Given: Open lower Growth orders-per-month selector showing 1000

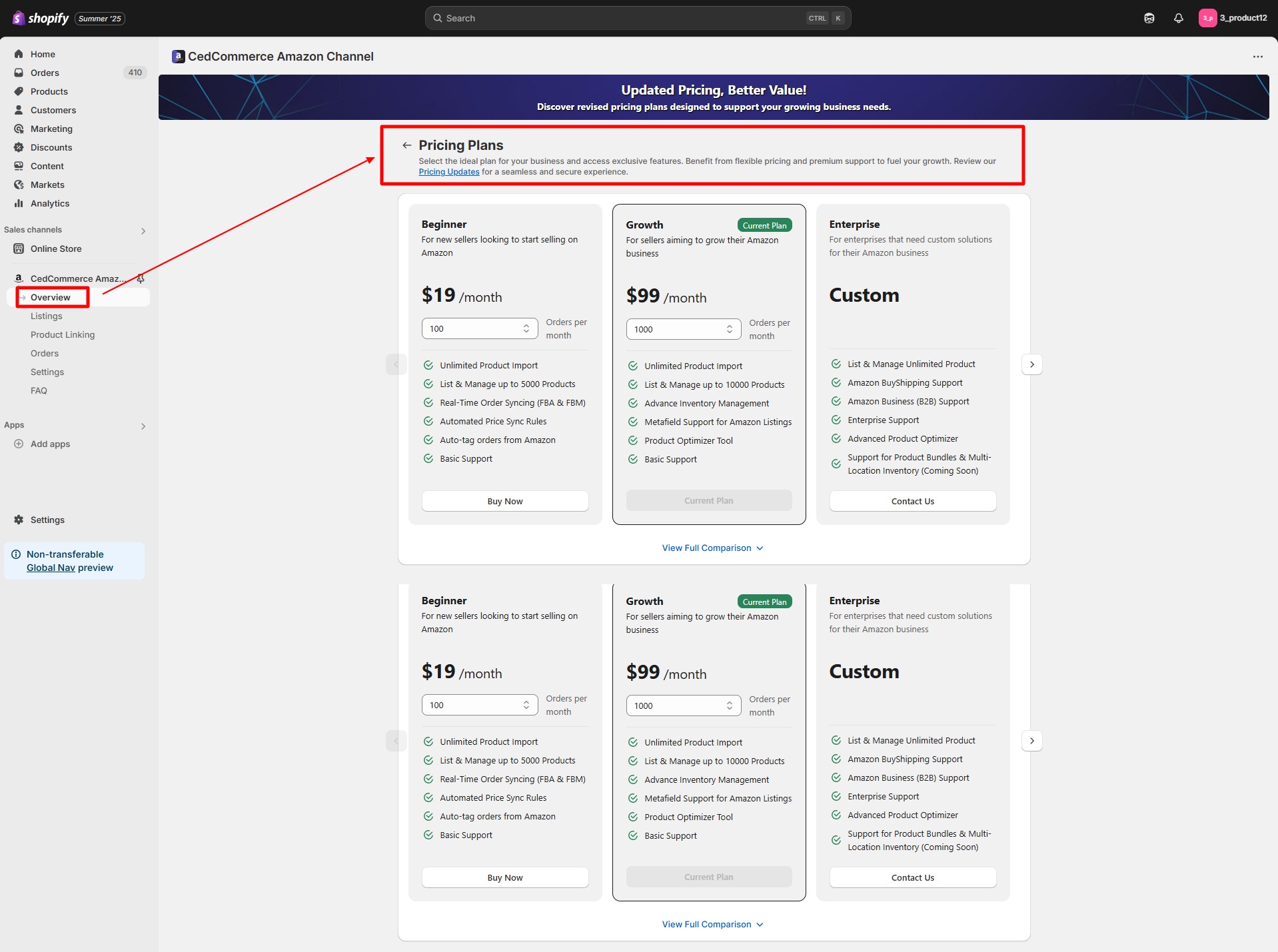Looking at the screenshot, I should pos(684,706).
